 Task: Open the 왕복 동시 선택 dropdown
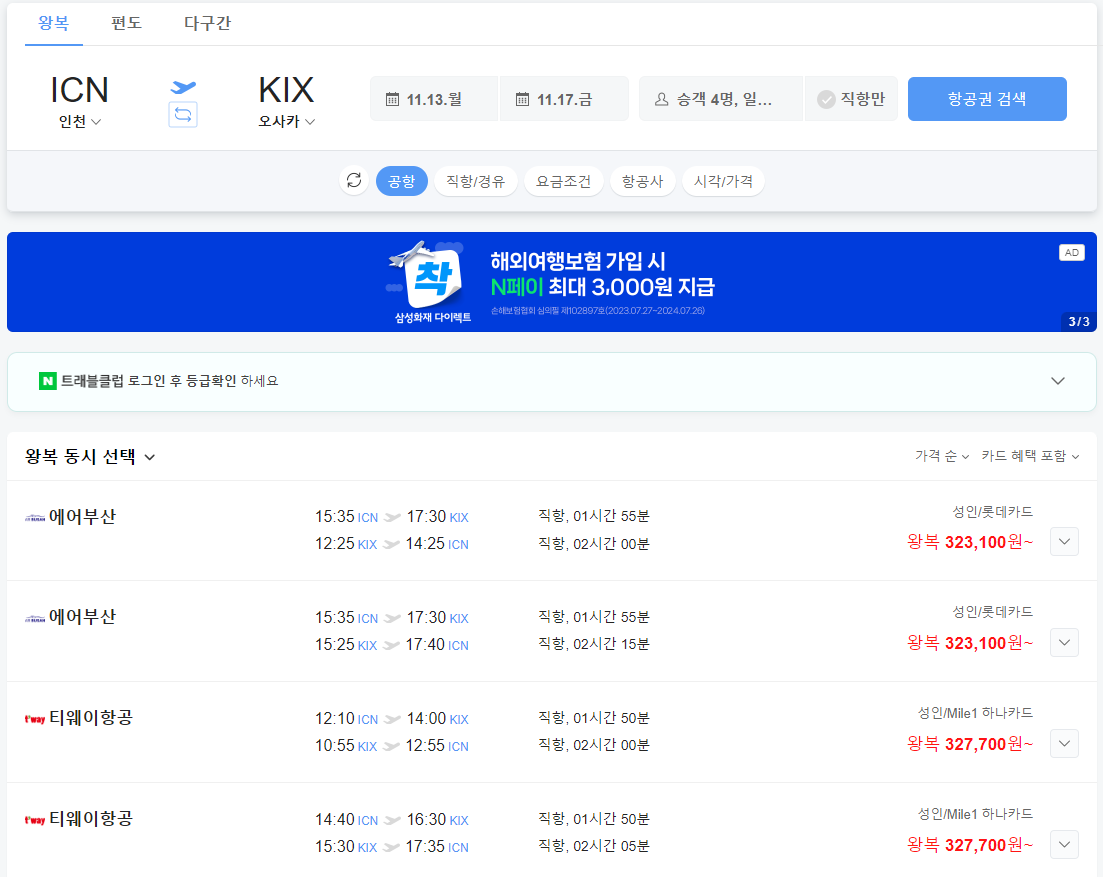[89, 457]
